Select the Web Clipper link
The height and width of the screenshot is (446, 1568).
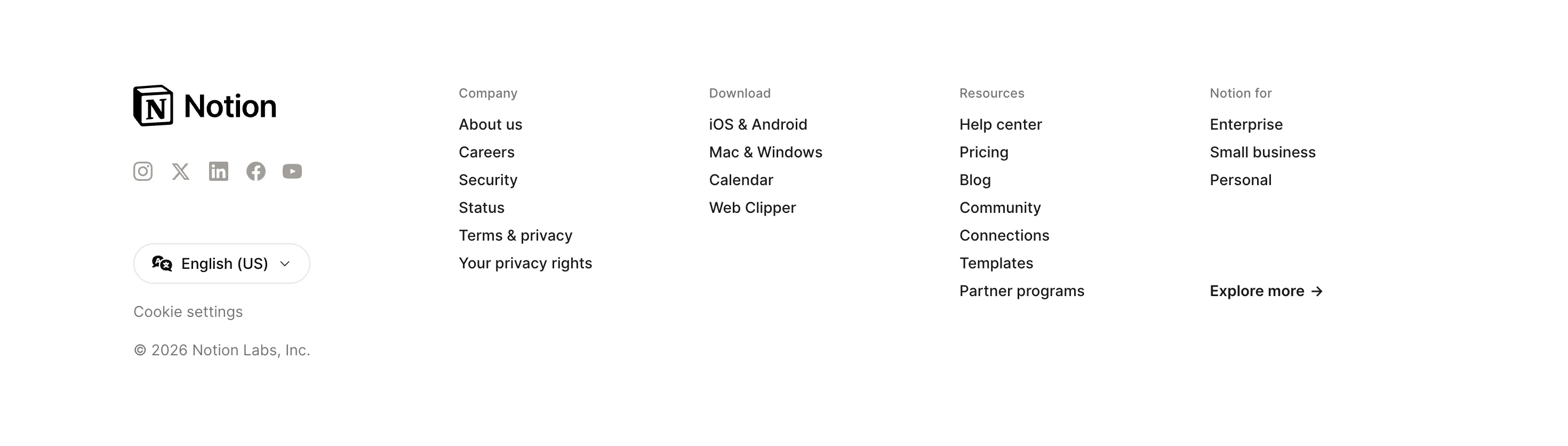pos(753,208)
